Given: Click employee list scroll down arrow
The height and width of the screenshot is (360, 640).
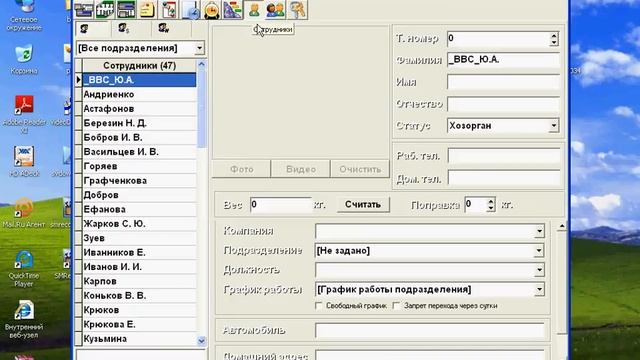Looking at the screenshot, I should click(201, 341).
